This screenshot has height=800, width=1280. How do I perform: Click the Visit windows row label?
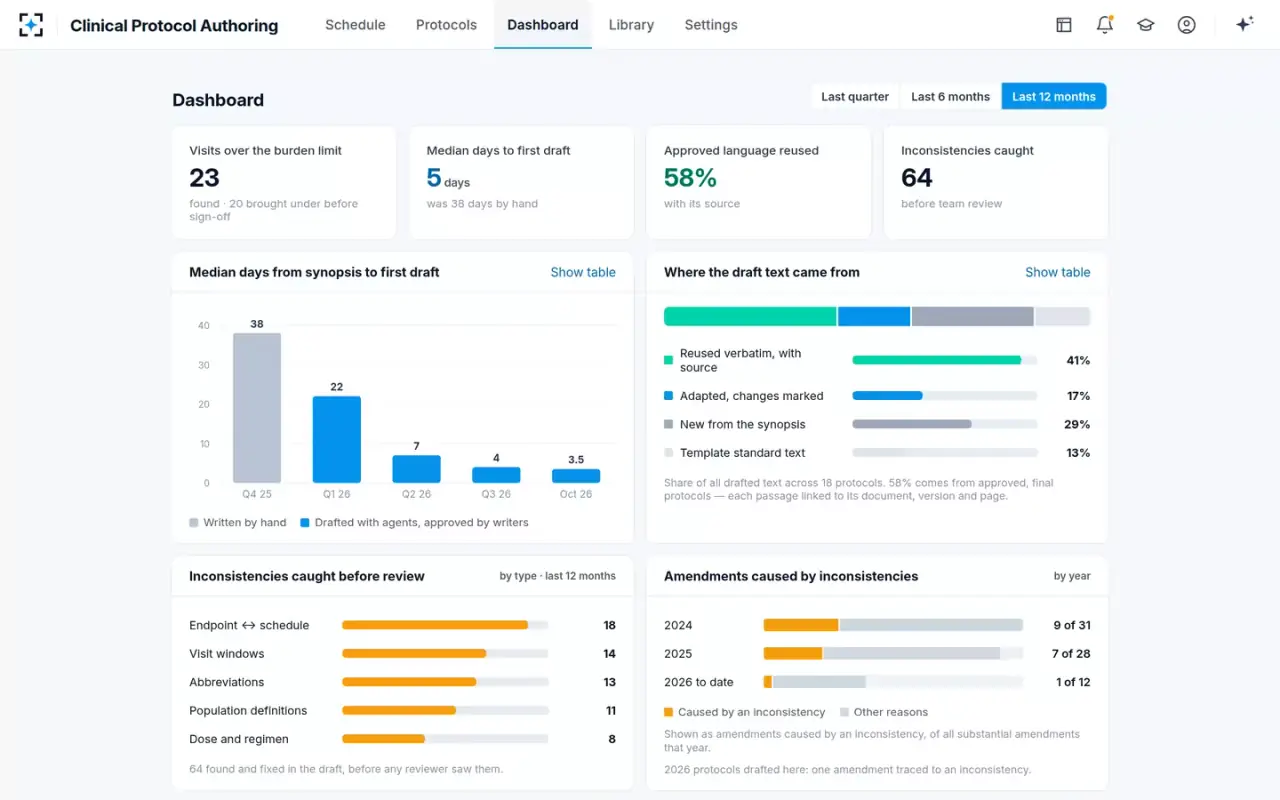click(x=227, y=654)
